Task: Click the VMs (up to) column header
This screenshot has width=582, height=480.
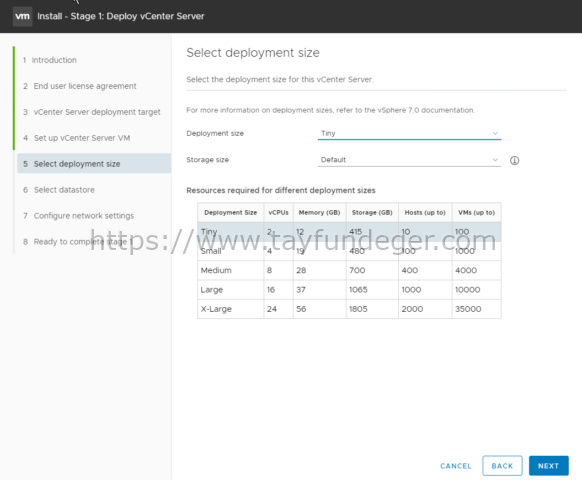Action: point(477,212)
